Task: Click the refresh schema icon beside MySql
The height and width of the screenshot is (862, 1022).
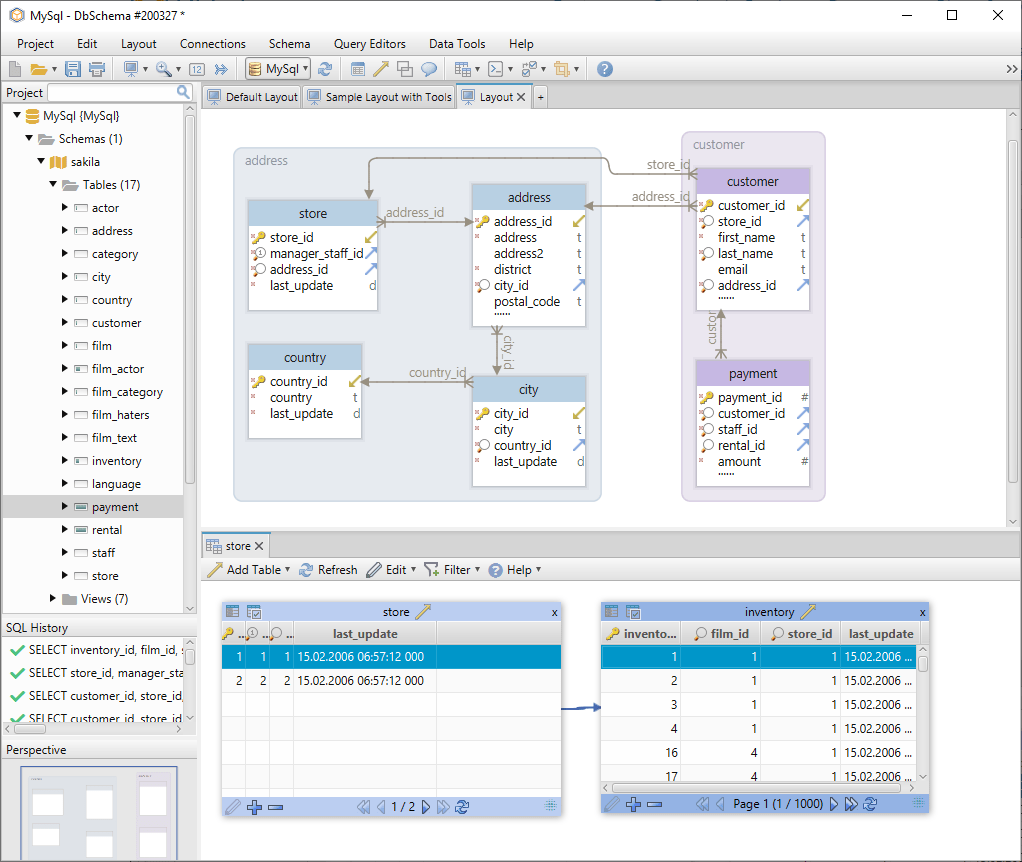Action: click(325, 69)
